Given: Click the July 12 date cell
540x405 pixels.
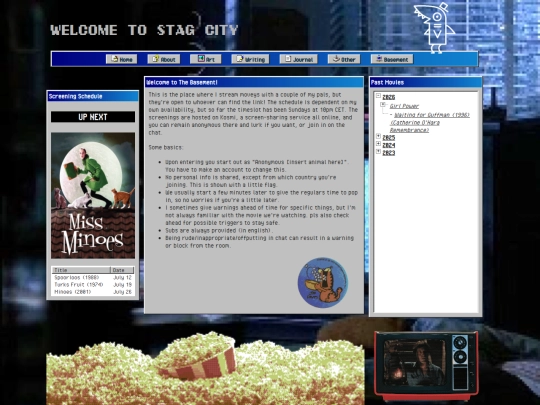Looking at the screenshot, I should [123, 277].
